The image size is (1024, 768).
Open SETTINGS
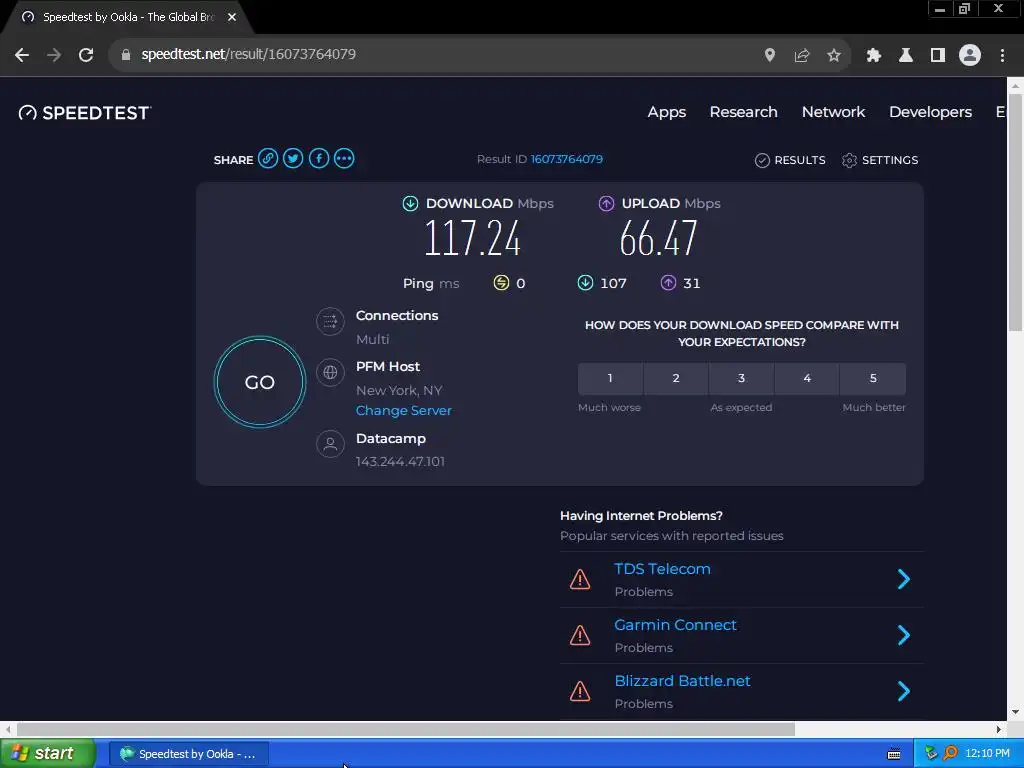880,160
